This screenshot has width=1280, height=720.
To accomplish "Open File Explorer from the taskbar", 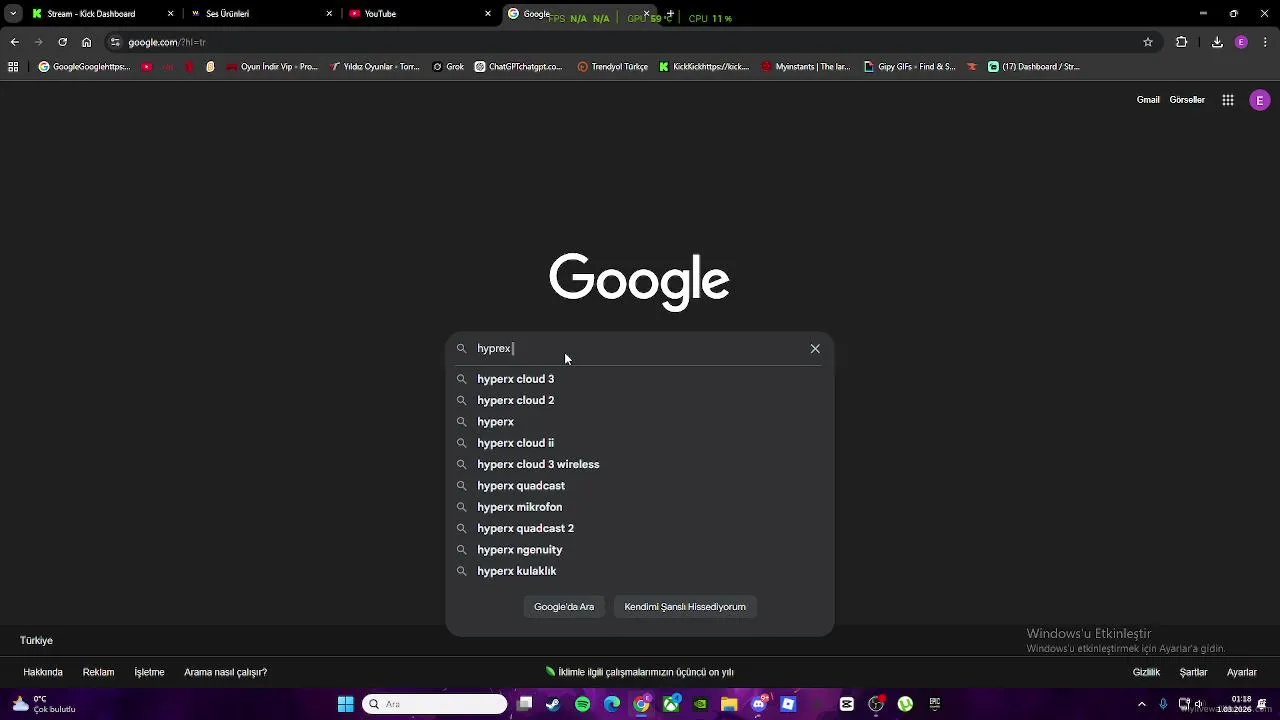I will pos(729,704).
